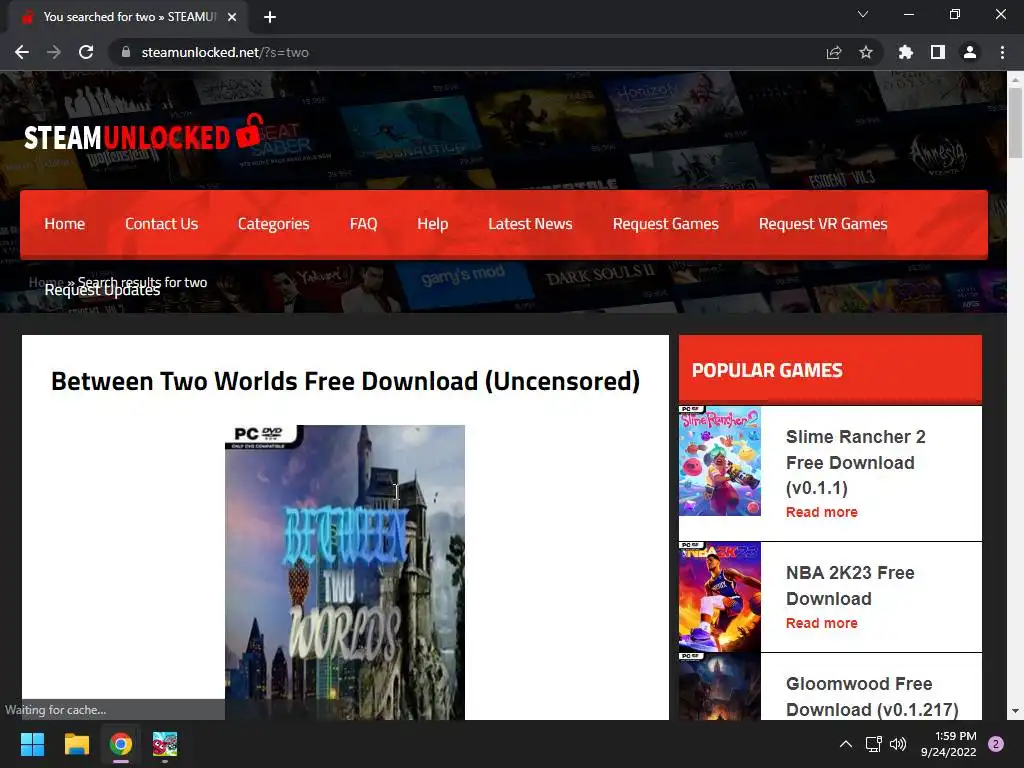1024x768 pixels.
Task: Click the Chrome taskbar icon
Action: pyautogui.click(x=121, y=744)
